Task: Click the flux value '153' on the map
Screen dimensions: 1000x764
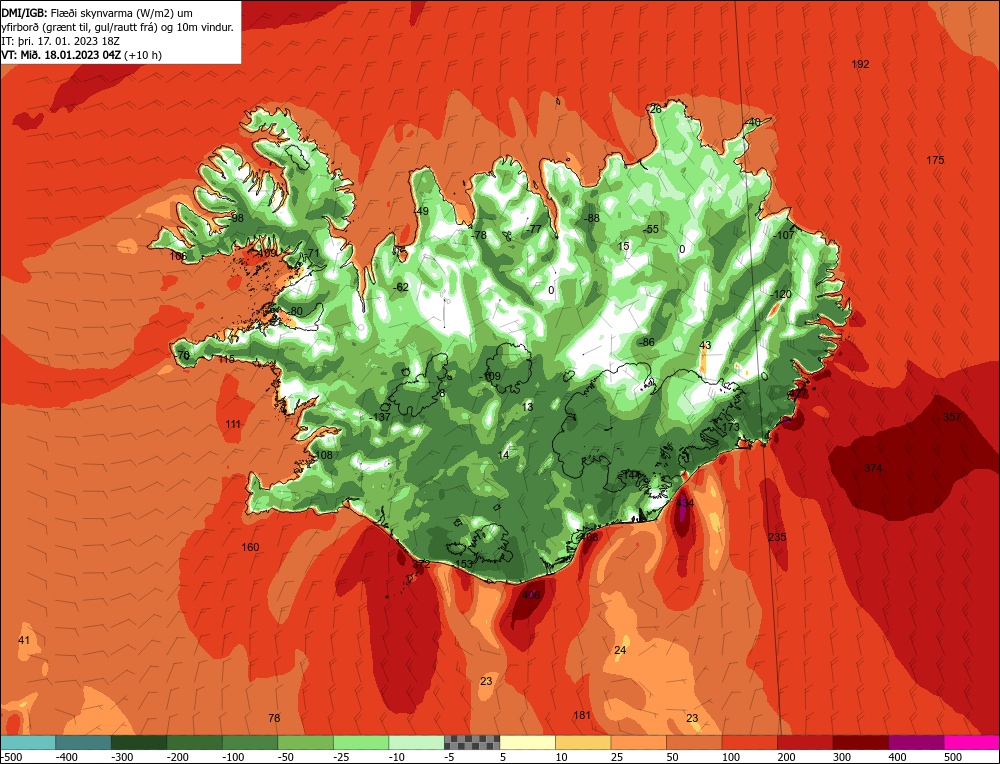Action: click(464, 564)
